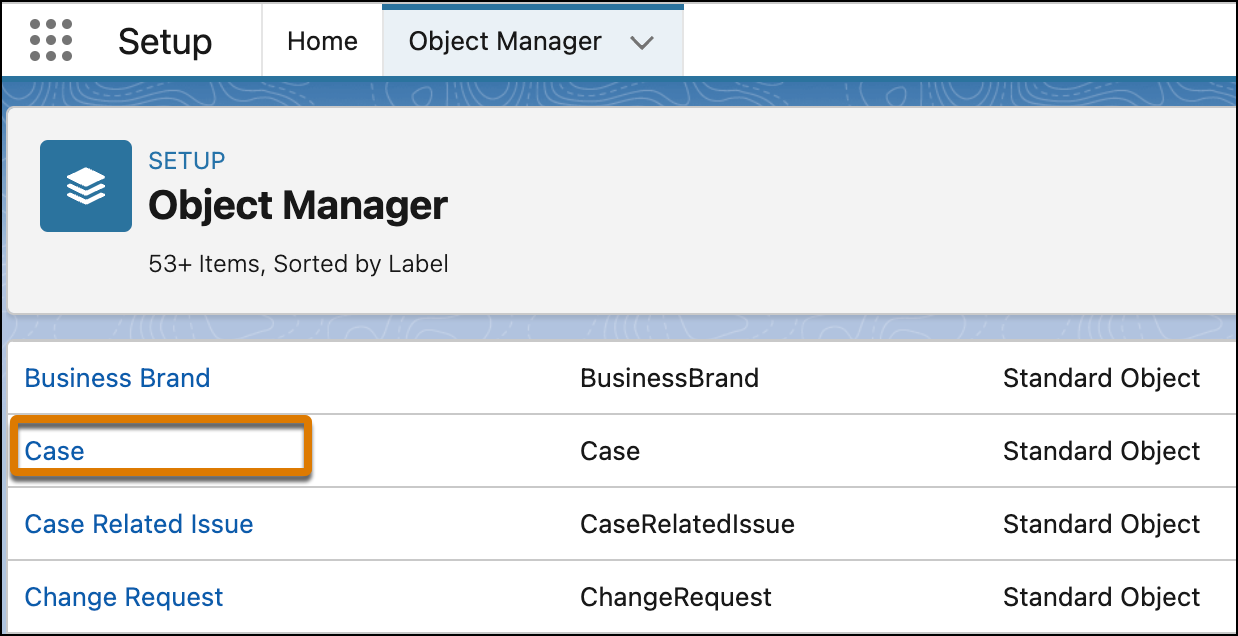The width and height of the screenshot is (1238, 636).
Task: Open the highlighted Case object
Action: click(x=55, y=451)
